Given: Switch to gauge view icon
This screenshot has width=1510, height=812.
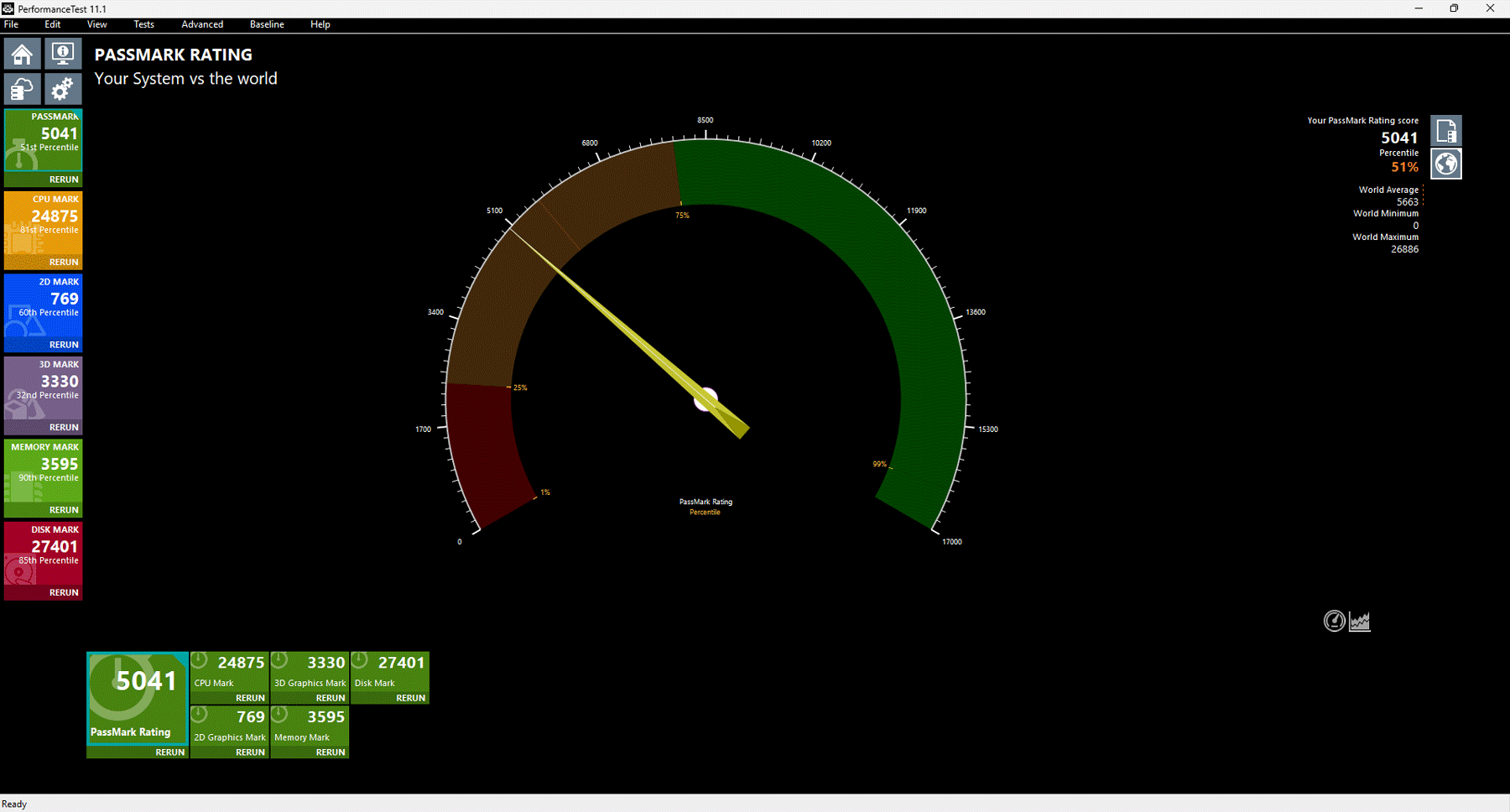Looking at the screenshot, I should click(1334, 621).
